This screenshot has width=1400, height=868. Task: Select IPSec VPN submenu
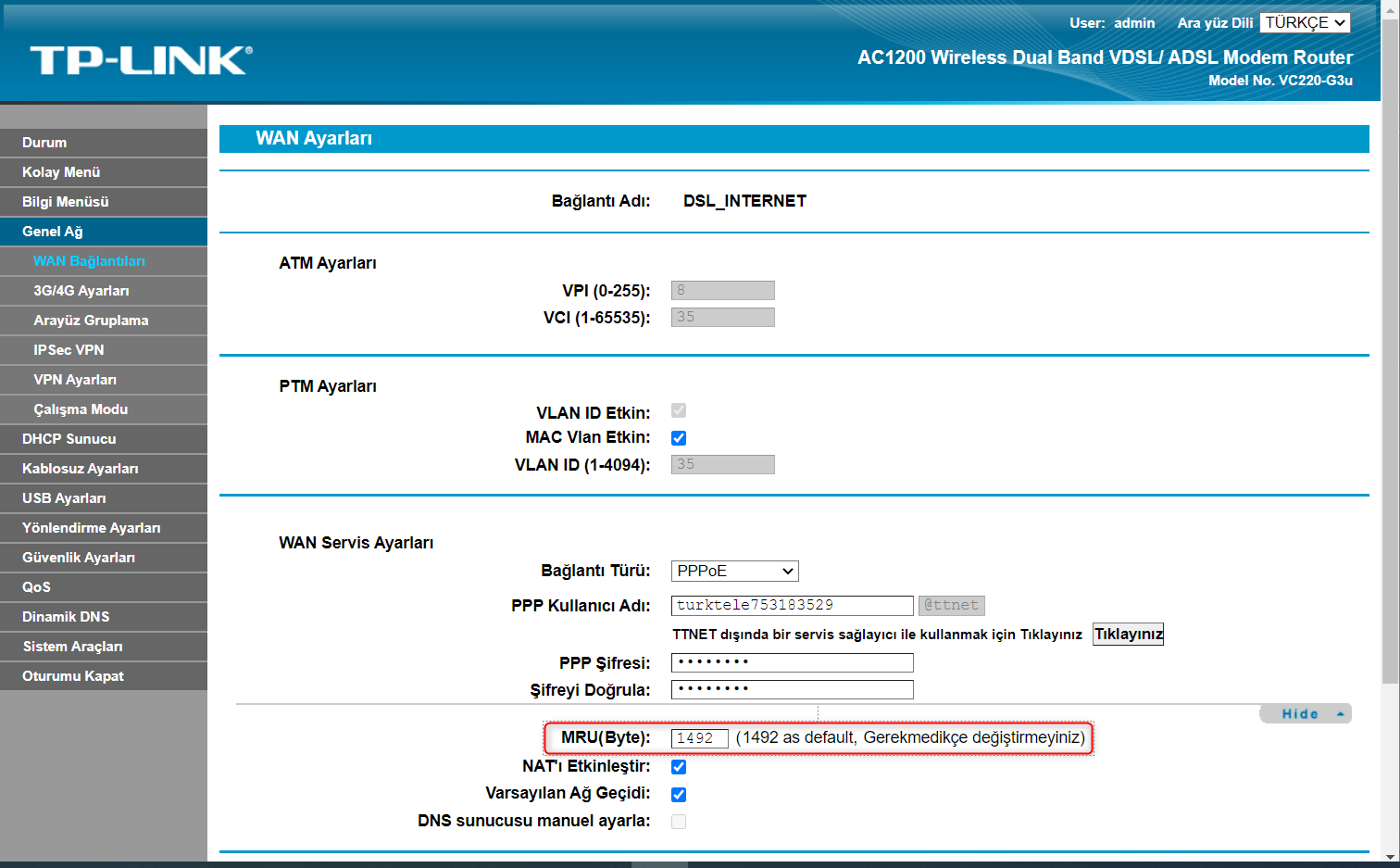tap(104, 350)
